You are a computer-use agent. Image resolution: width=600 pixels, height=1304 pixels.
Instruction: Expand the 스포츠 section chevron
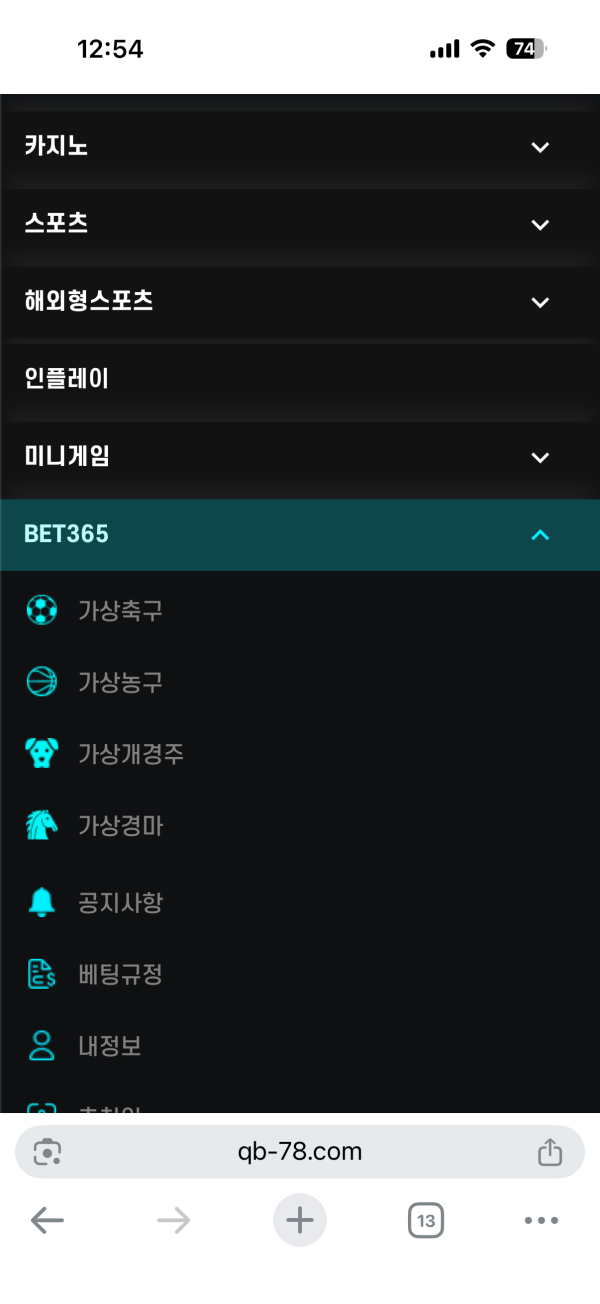[540, 224]
